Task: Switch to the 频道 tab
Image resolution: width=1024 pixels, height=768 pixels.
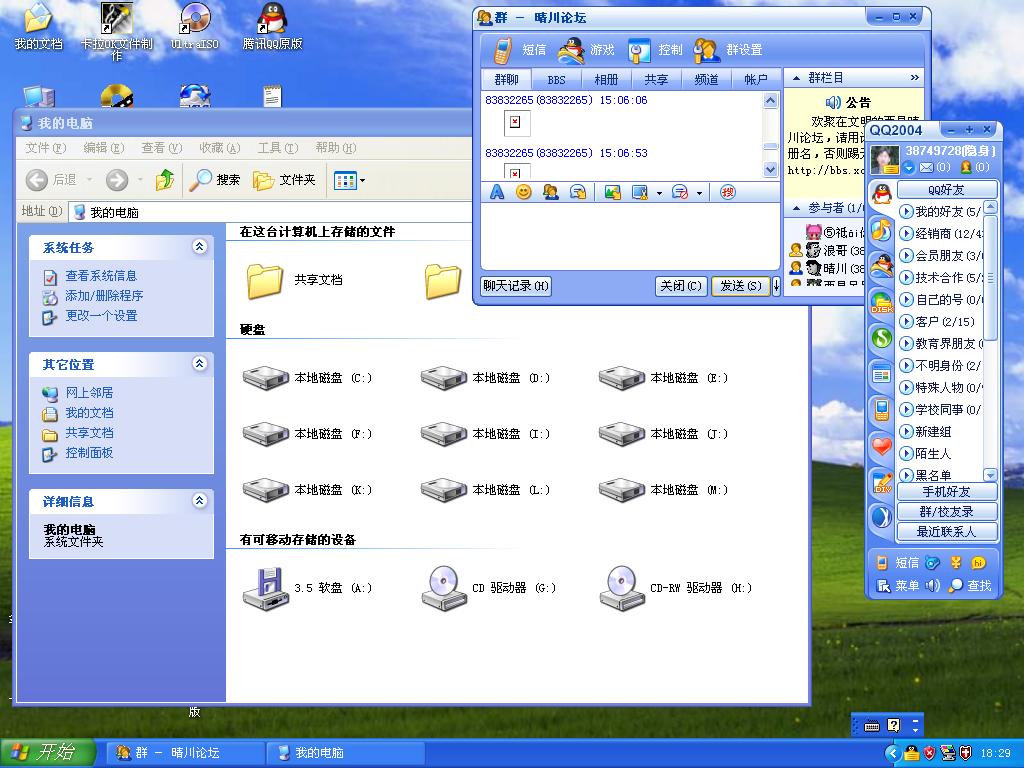Action: 706,80
